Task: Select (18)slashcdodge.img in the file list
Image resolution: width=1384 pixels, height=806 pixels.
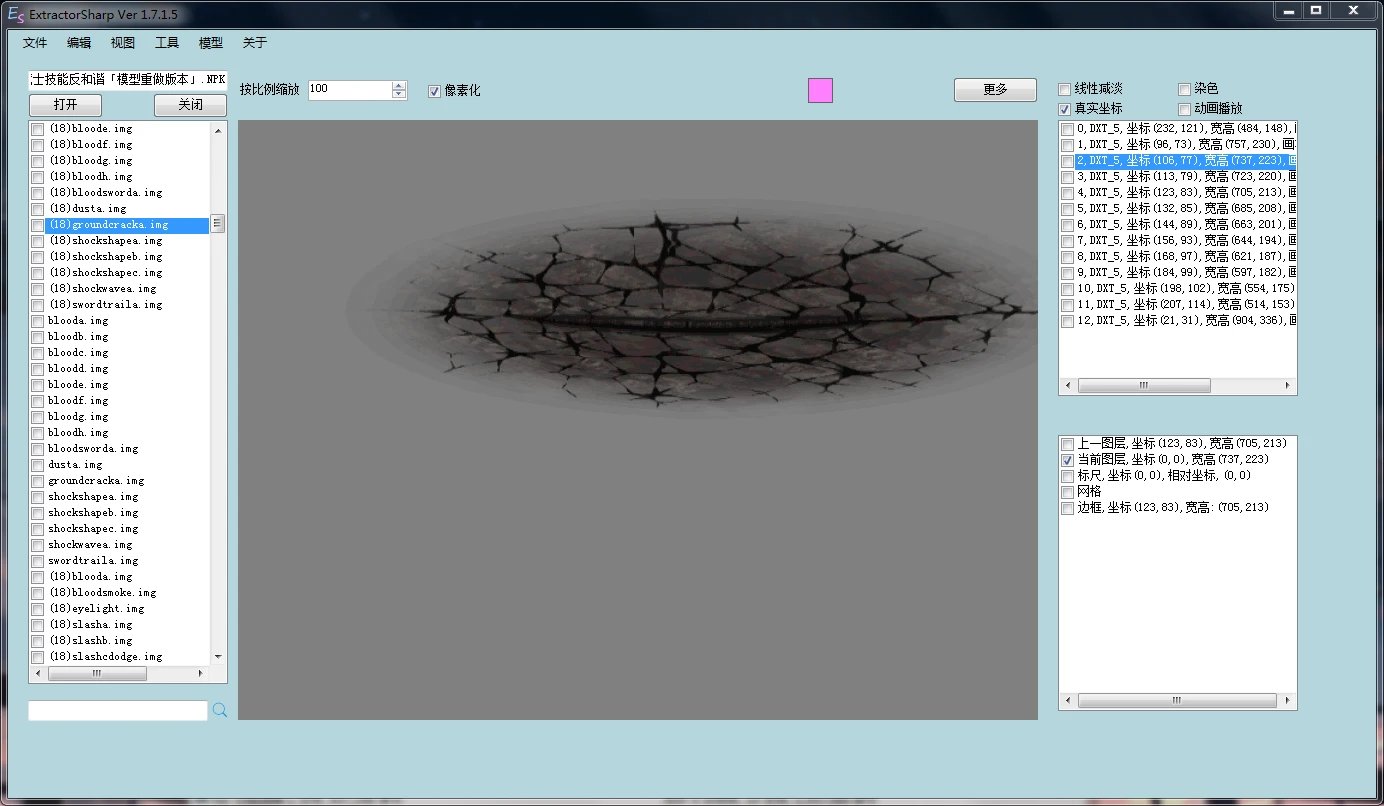Action: 105,657
